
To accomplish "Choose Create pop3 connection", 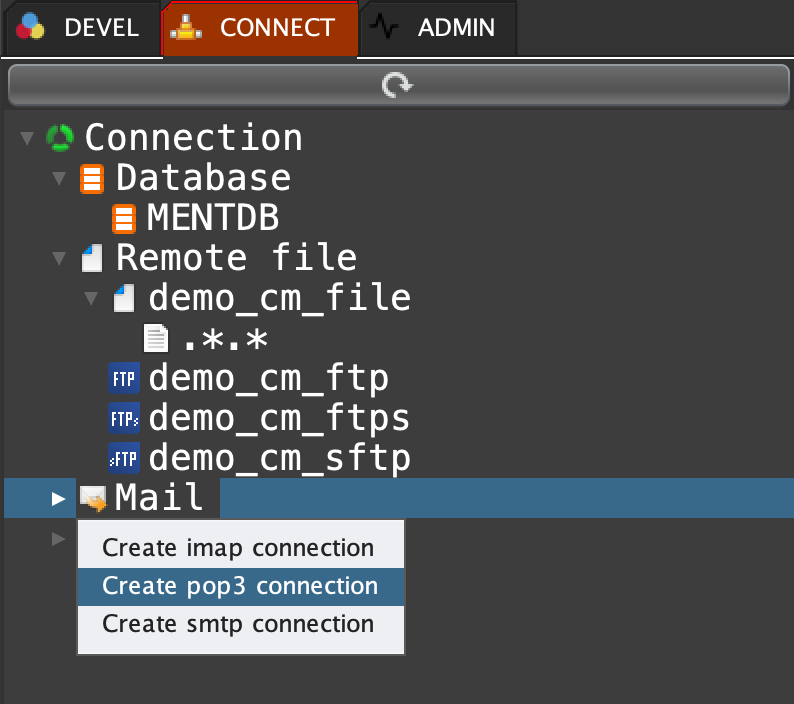I will click(240, 586).
